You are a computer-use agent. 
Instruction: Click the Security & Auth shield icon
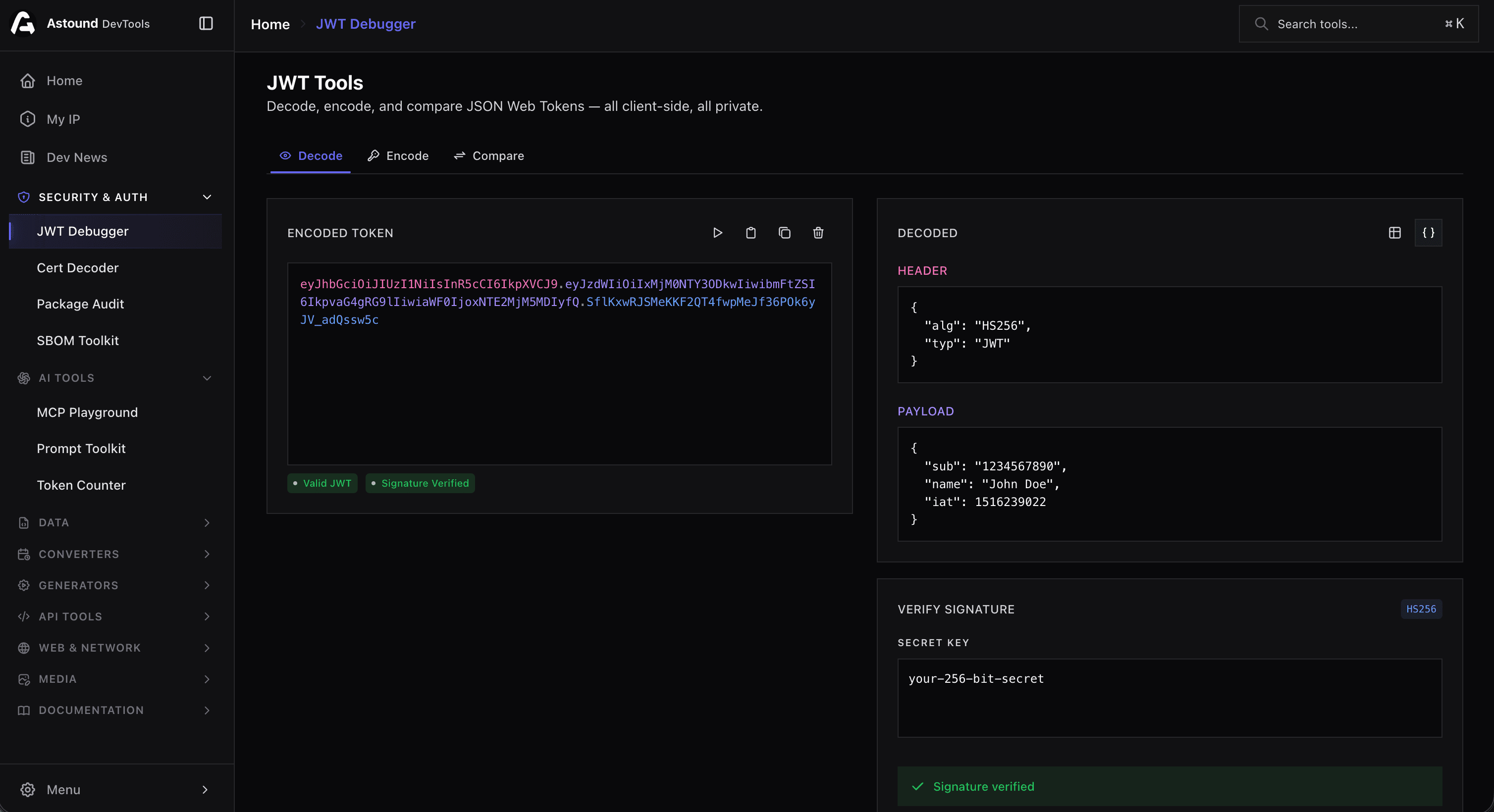click(24, 197)
